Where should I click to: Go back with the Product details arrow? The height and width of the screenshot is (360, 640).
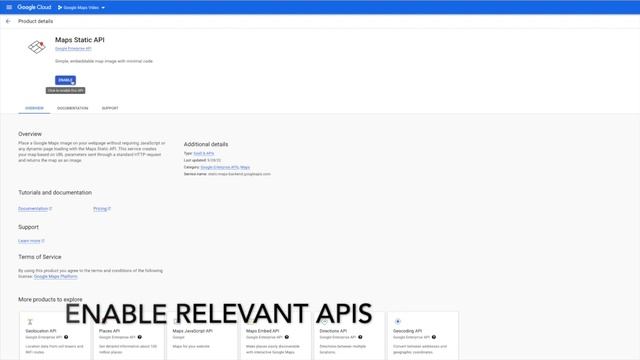[x=8, y=21]
